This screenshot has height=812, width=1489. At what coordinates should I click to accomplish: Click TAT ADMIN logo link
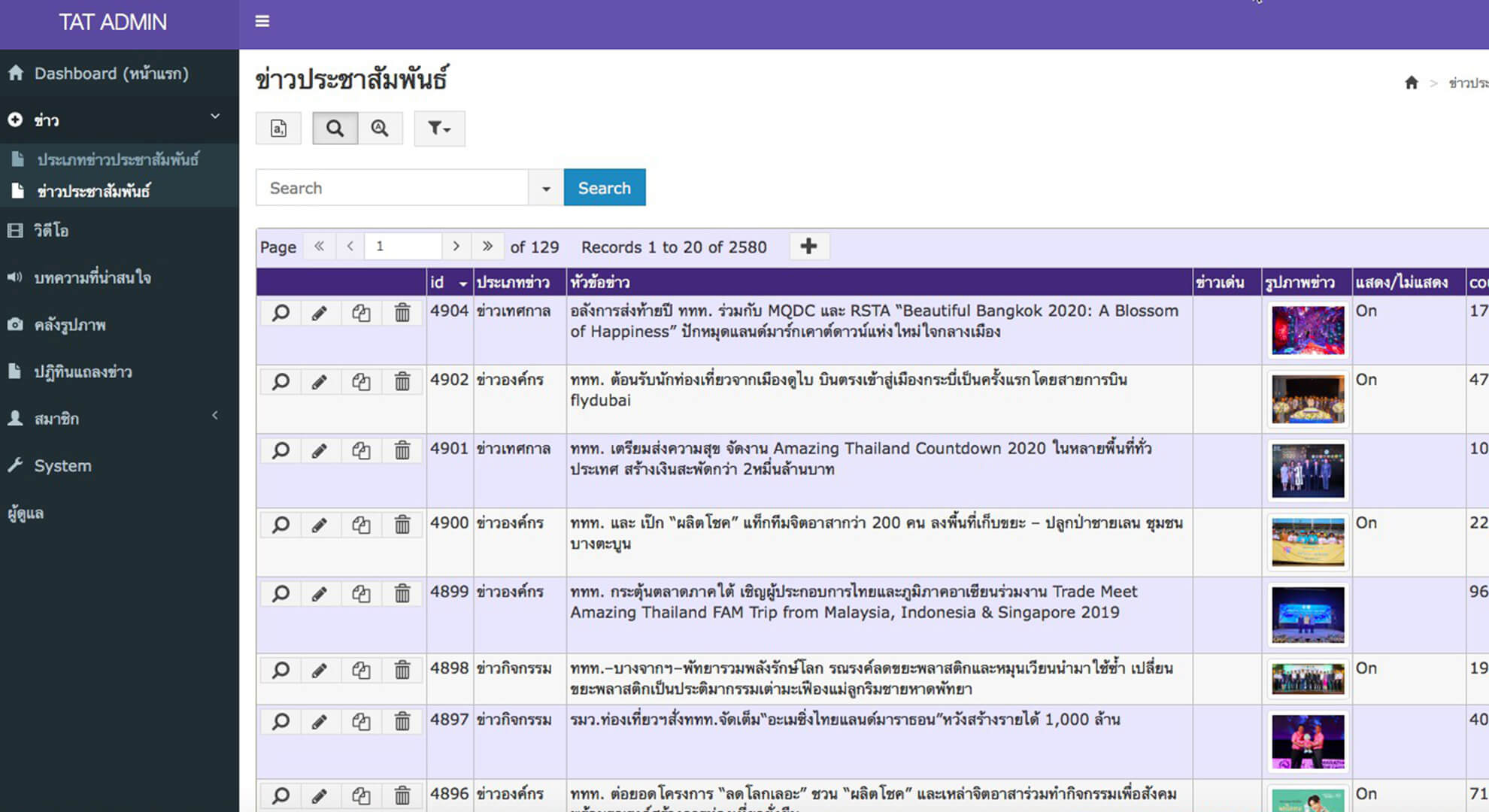(113, 23)
